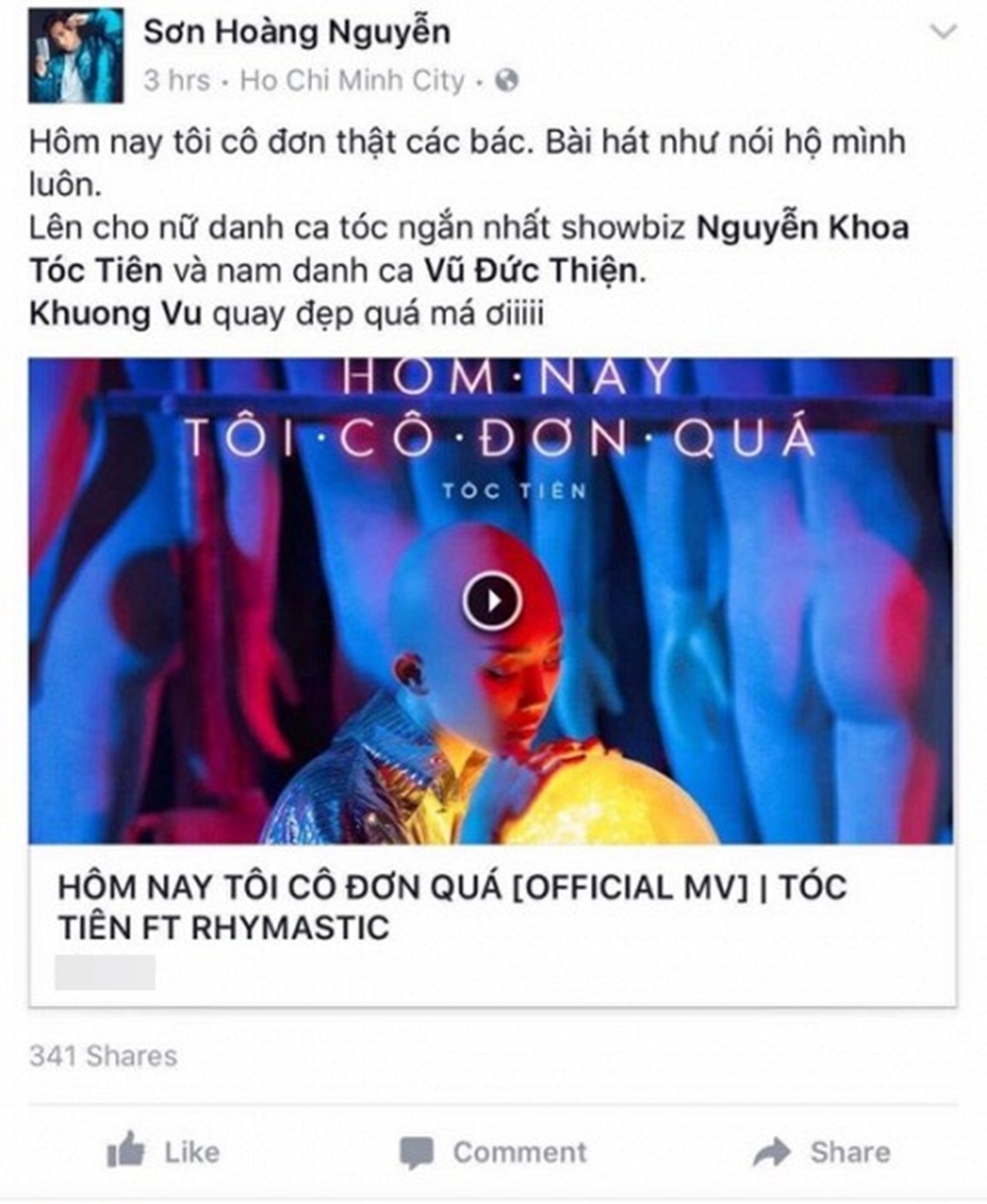Image resolution: width=987 pixels, height=1204 pixels.
Task: Click the Comment button label
Action: tap(519, 1152)
